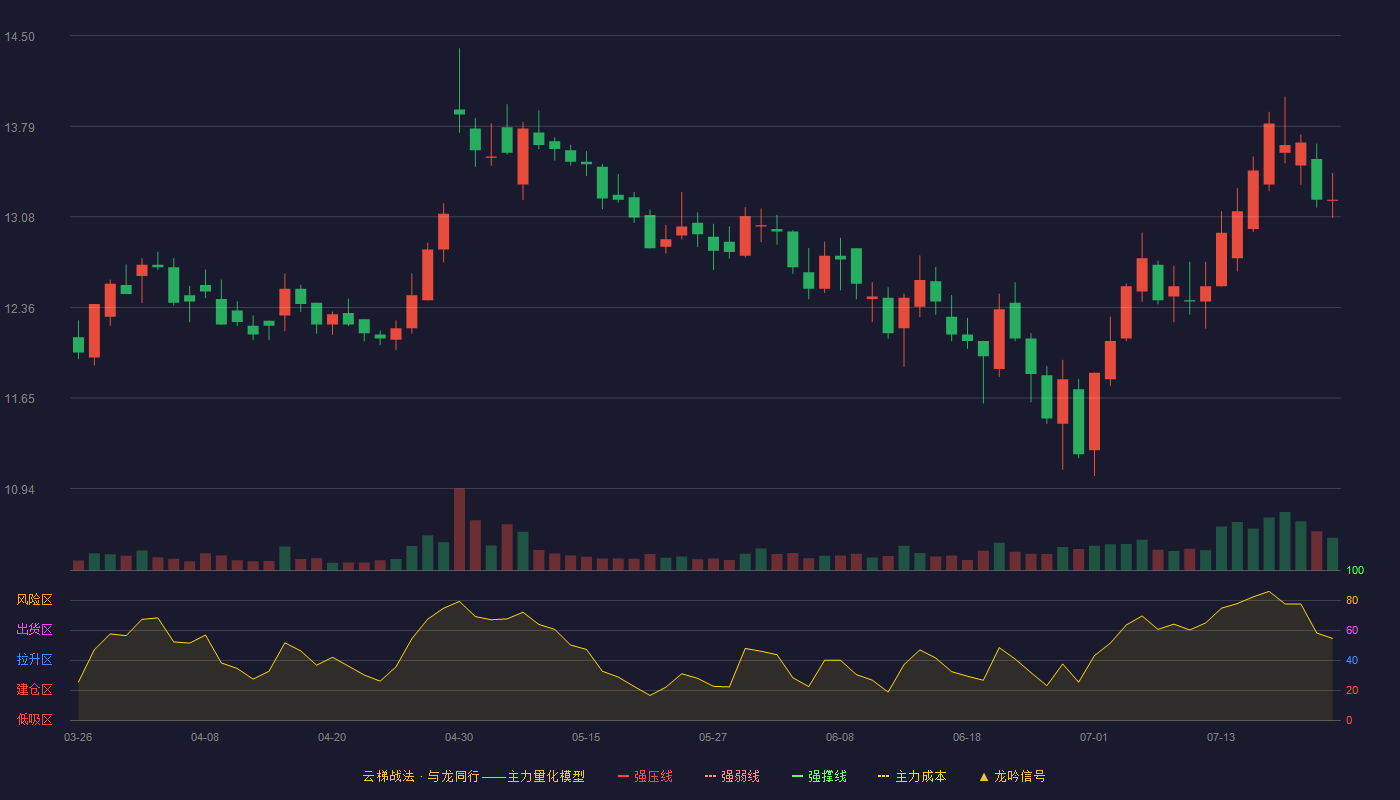The height and width of the screenshot is (800, 1400).
Task: Toggle the 强压线 legend entry
Action: (x=645, y=776)
